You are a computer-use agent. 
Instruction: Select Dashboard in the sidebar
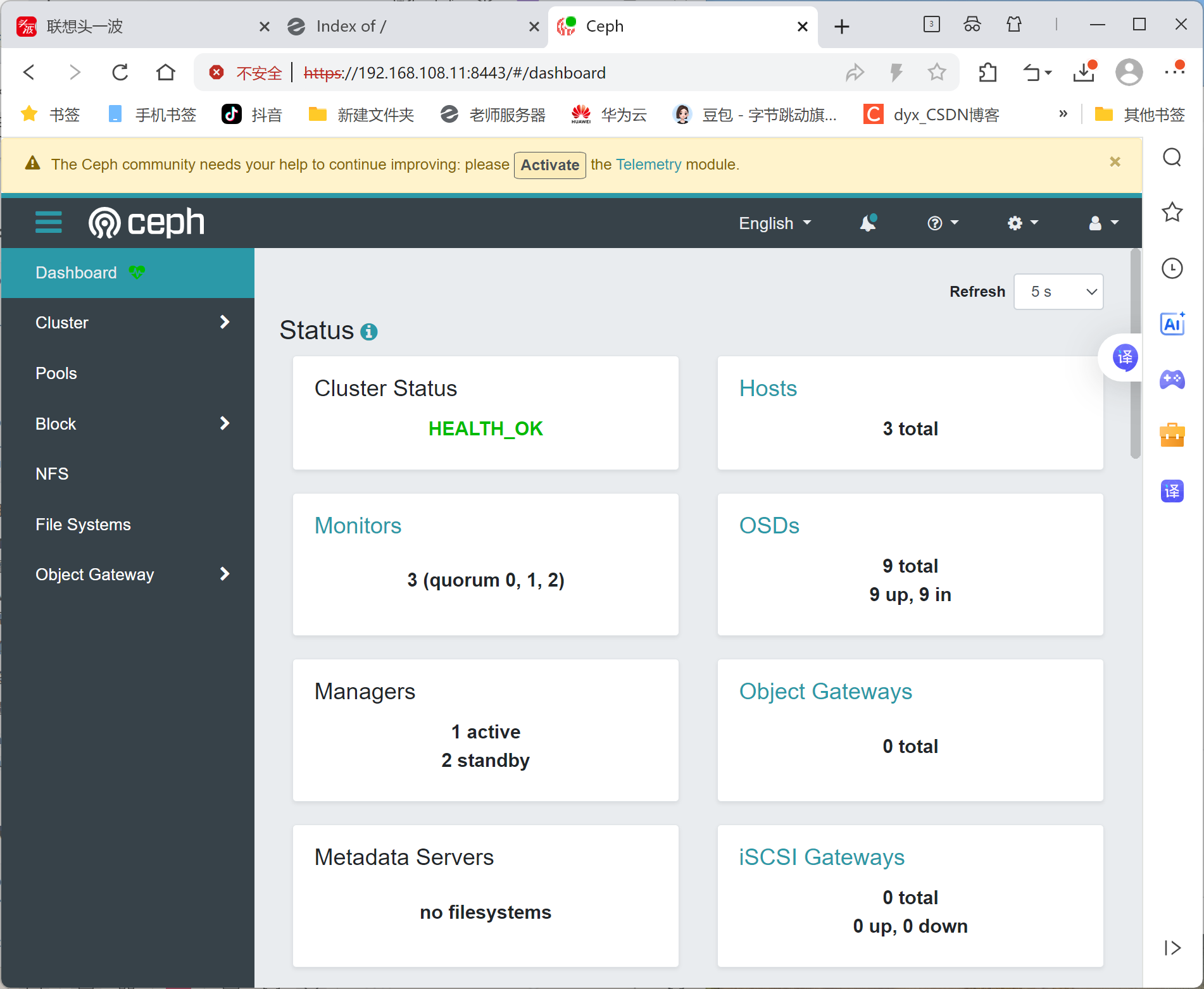[x=128, y=273]
